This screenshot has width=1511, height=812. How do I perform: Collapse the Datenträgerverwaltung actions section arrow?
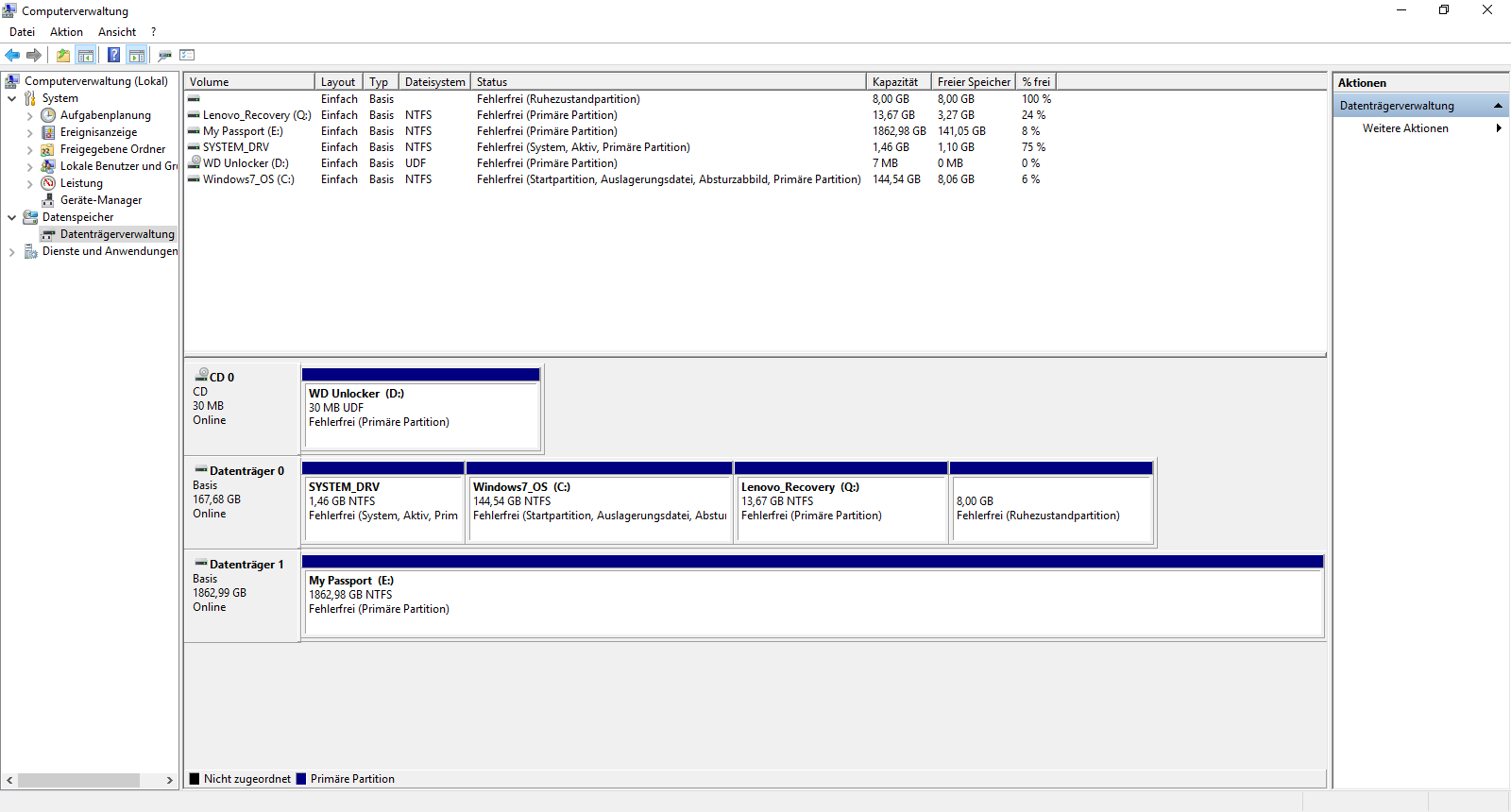coord(1498,106)
